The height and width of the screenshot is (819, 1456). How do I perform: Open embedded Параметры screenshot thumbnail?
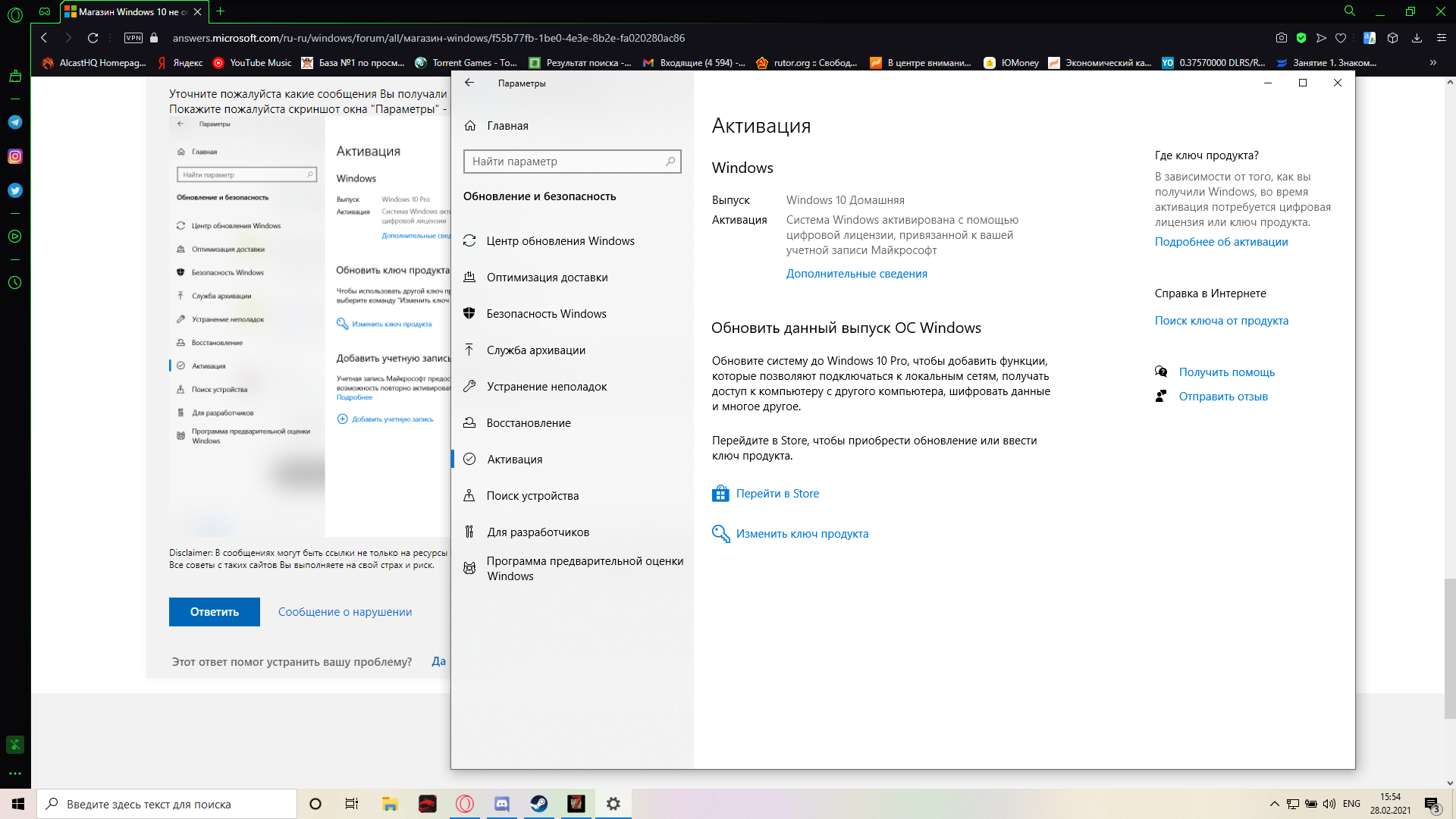310,326
